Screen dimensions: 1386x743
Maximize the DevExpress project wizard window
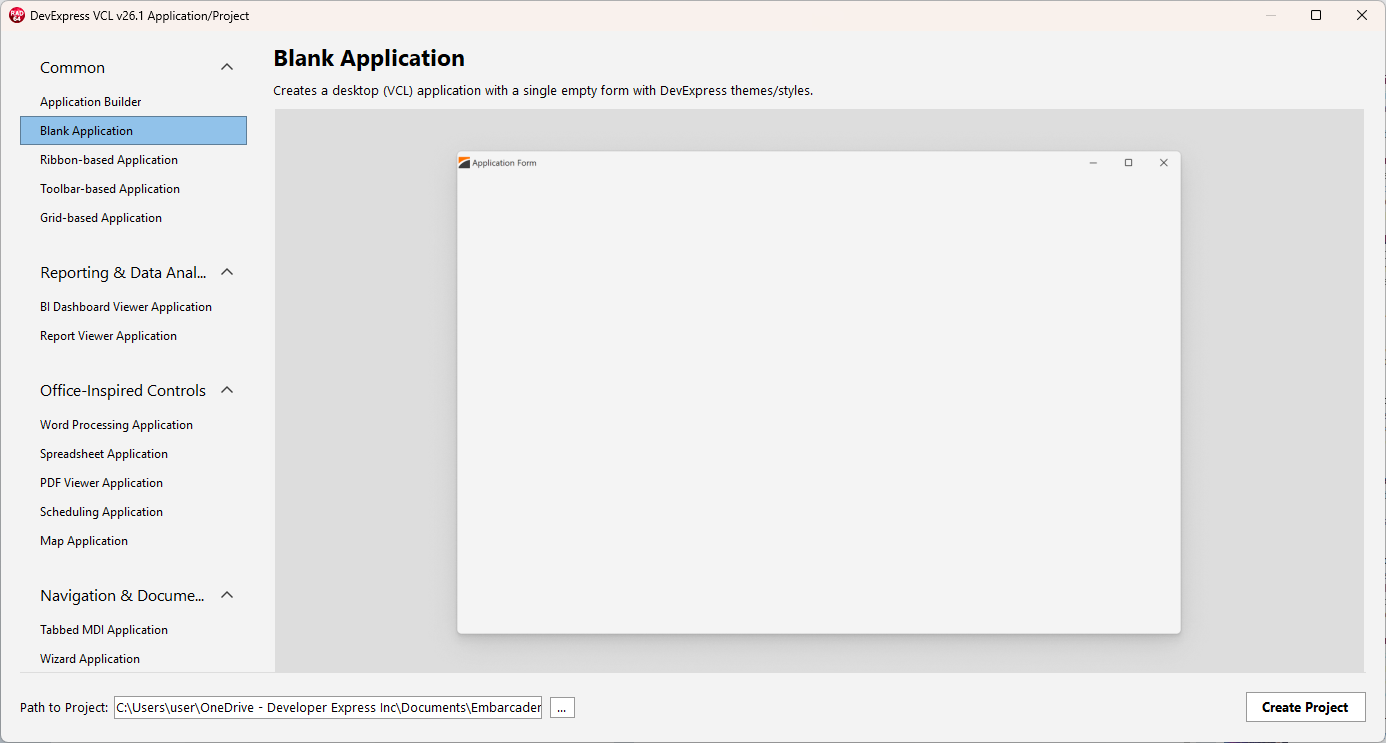coord(1316,15)
